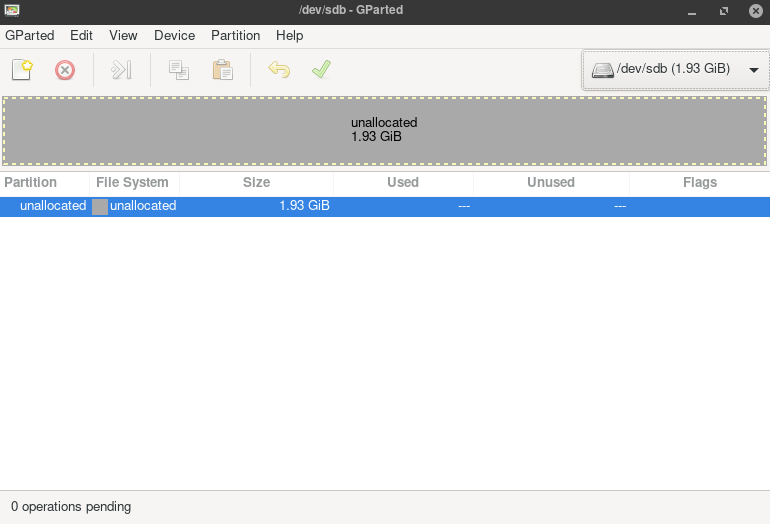The width and height of the screenshot is (770, 524).
Task: Click the Copy partition toolbar icon
Action: tap(179, 70)
